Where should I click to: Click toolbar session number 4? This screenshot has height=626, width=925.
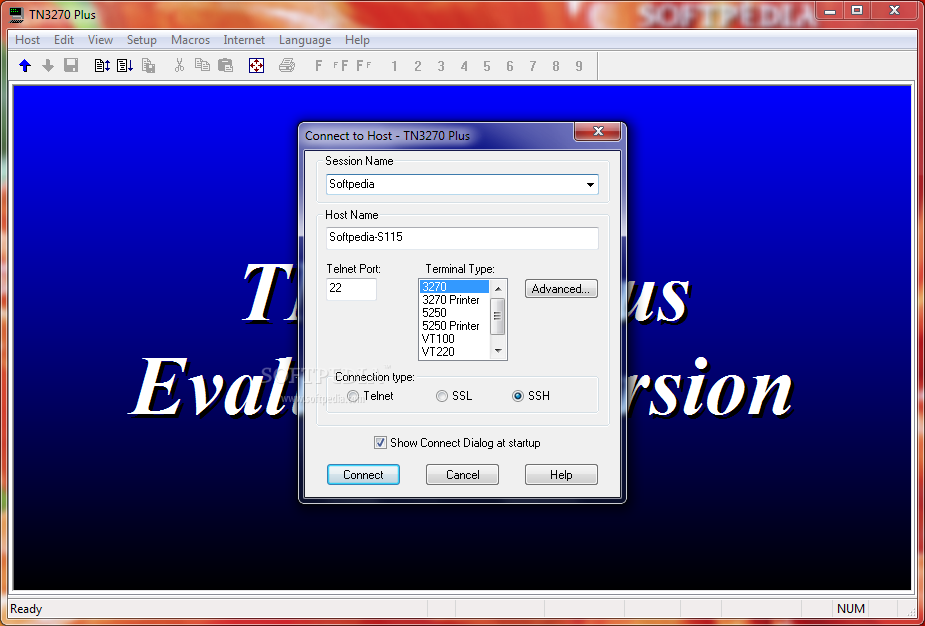(x=464, y=66)
